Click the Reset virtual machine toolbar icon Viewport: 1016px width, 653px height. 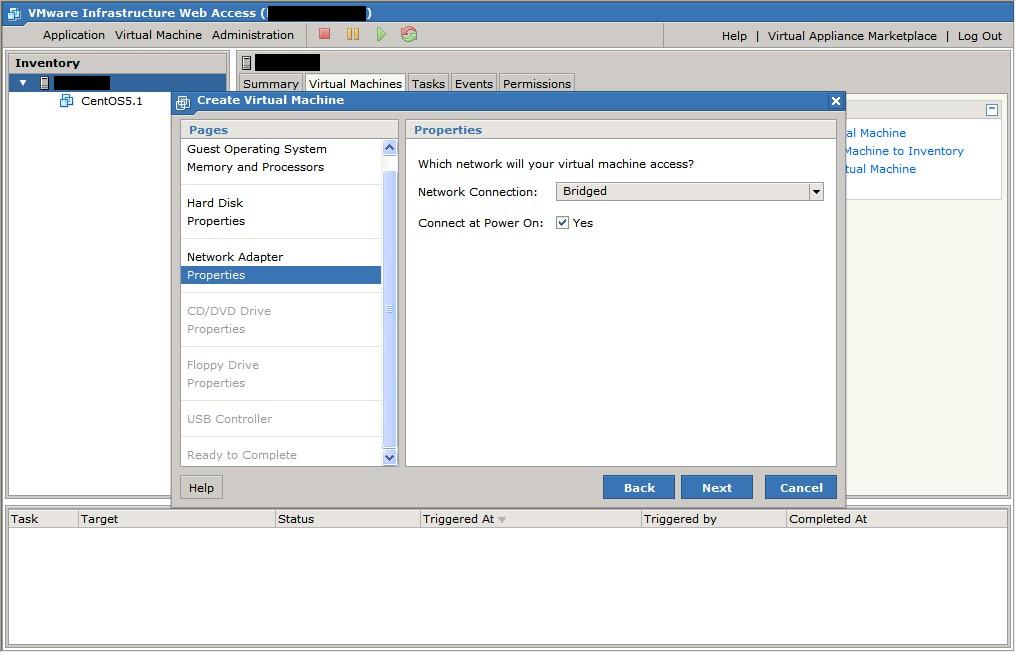coord(409,34)
